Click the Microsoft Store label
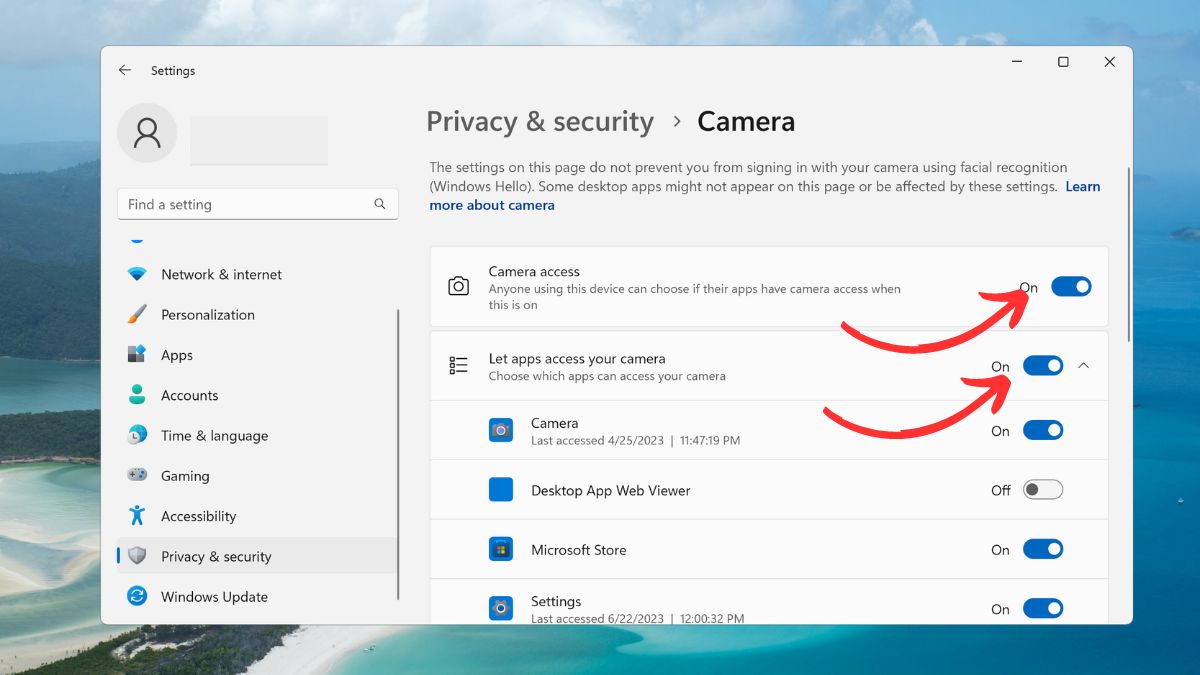 tap(579, 549)
